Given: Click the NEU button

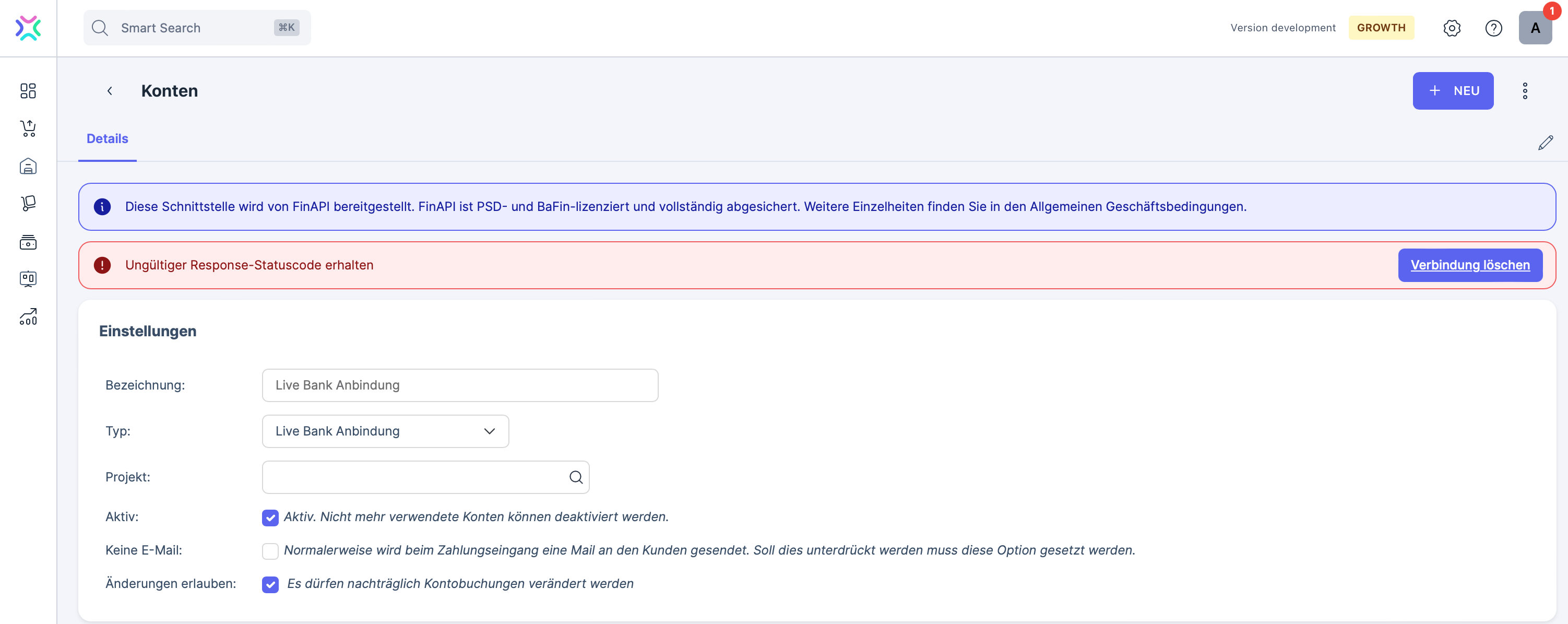Looking at the screenshot, I should click(x=1453, y=91).
